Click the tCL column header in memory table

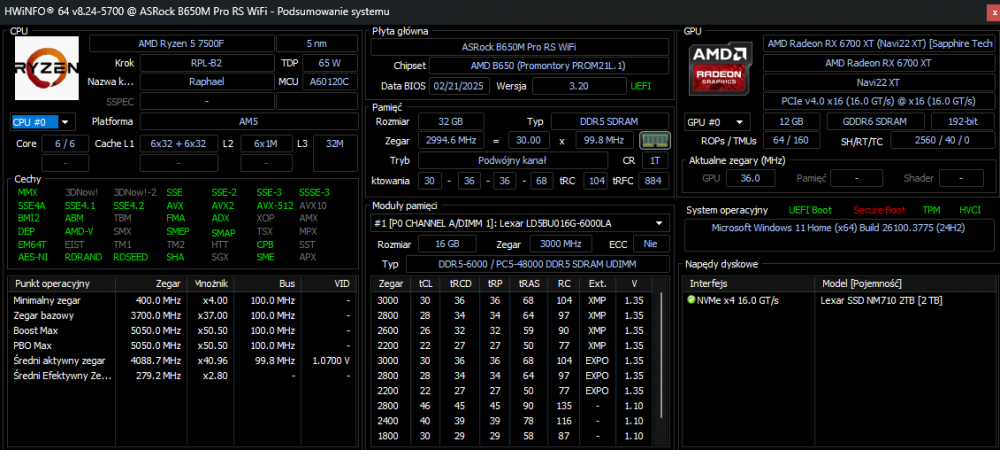(x=425, y=284)
